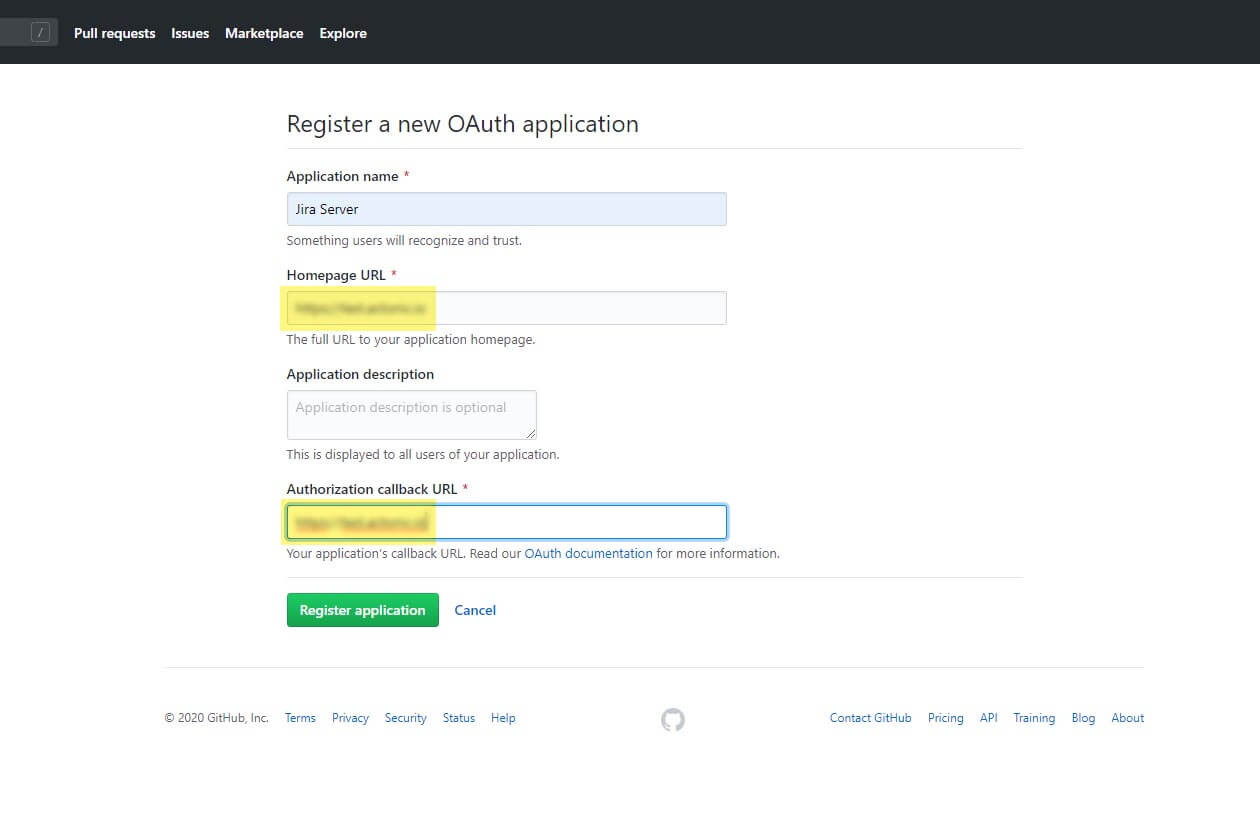Open the Status footer link
The height and width of the screenshot is (837, 1260).
point(459,718)
